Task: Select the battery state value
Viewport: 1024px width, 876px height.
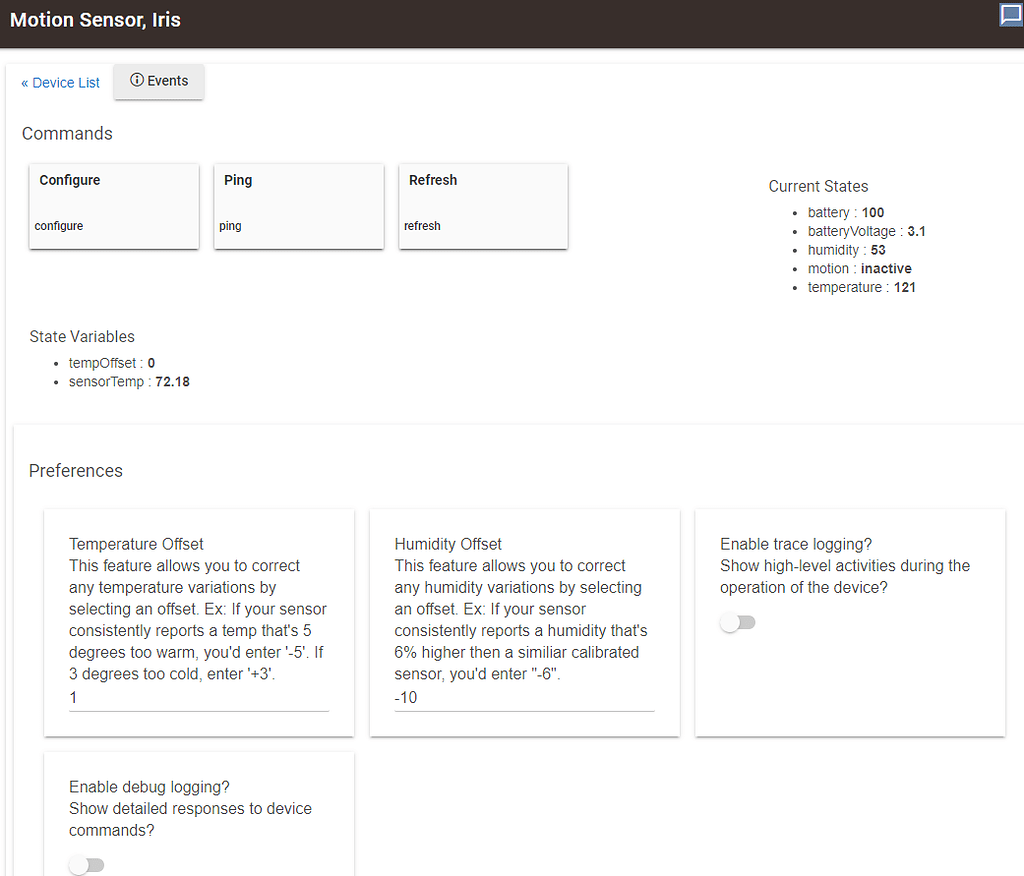Action: (872, 213)
